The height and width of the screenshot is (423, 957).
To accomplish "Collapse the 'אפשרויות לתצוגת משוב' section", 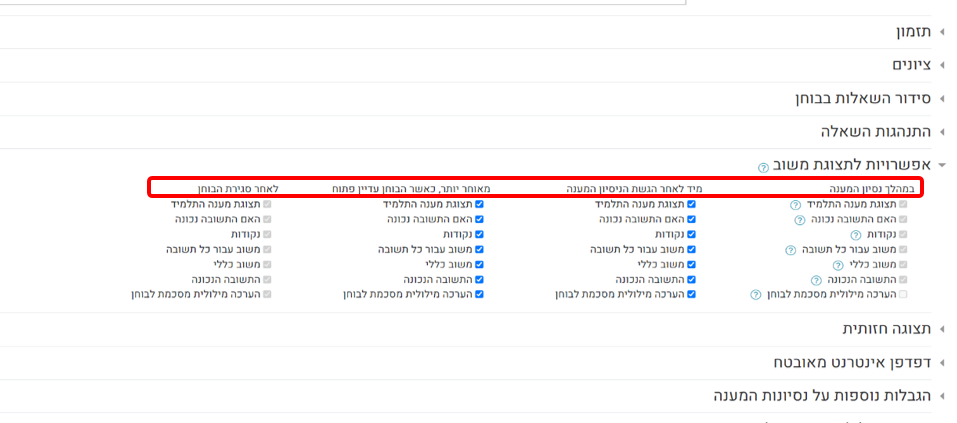I will (x=851, y=165).
